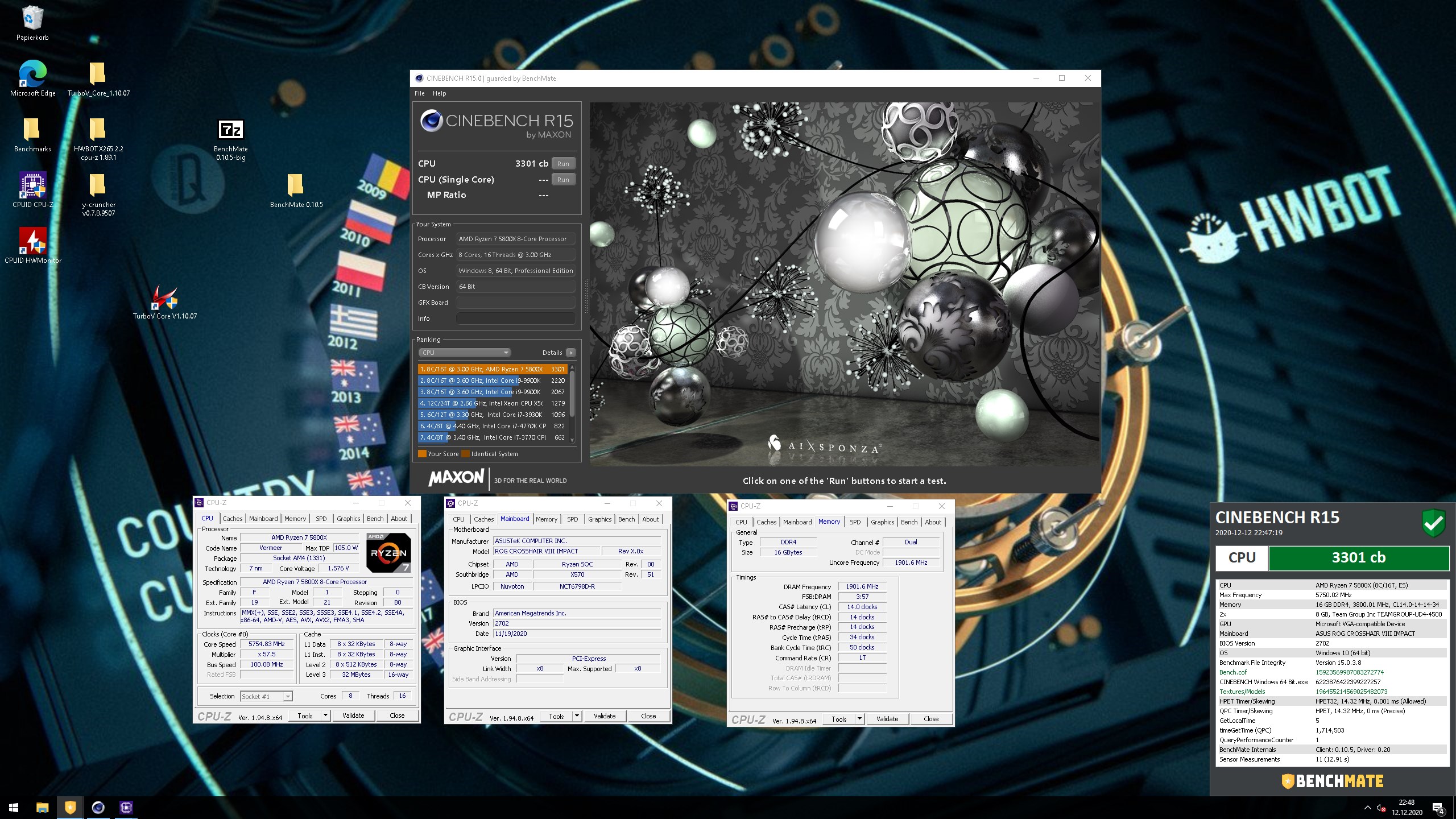Click the Ryzen 7 logo in CPU-Z
Screen dimensions: 1456x819
point(388,552)
